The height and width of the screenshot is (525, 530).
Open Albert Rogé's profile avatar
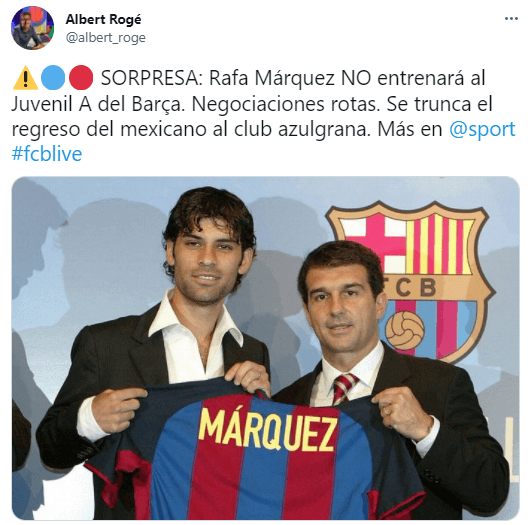pos(32,28)
